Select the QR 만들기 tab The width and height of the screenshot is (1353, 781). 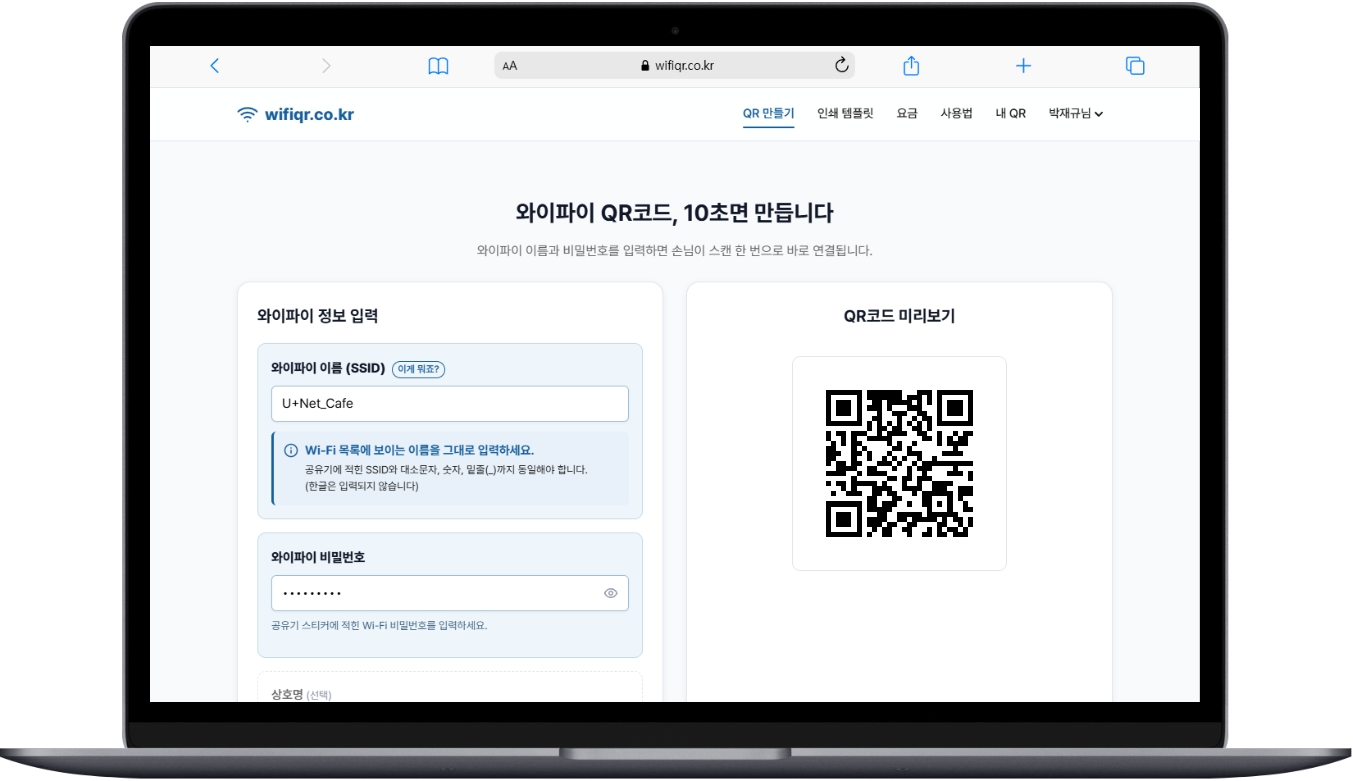click(768, 114)
